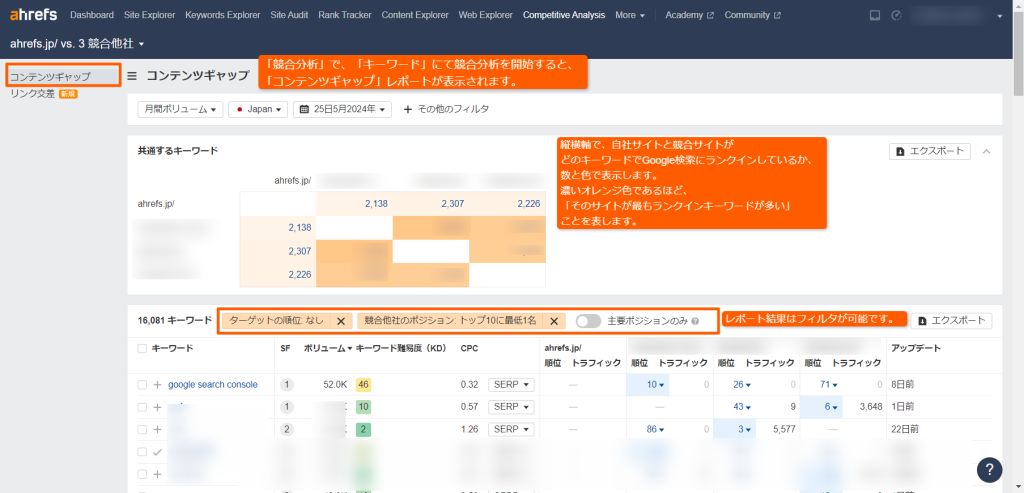Toggle 主要ポジションのみ switch
The image size is (1024, 493).
[588, 321]
